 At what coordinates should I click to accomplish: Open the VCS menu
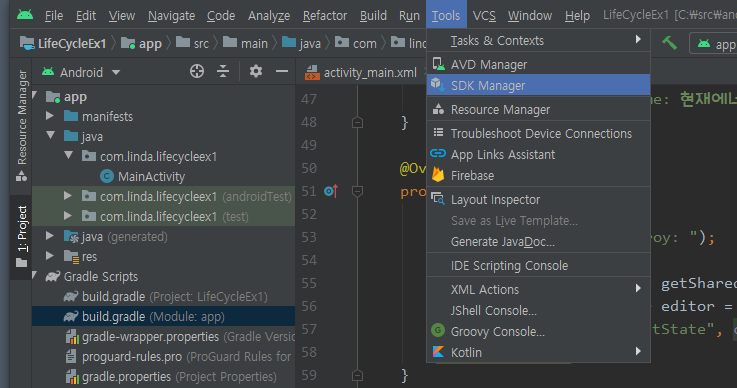coord(484,16)
